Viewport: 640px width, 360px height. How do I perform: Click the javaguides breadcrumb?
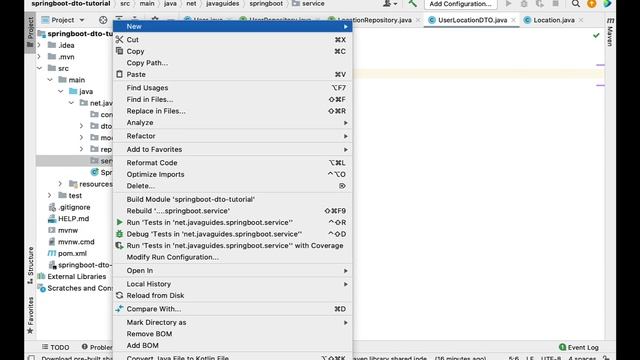coord(222,4)
